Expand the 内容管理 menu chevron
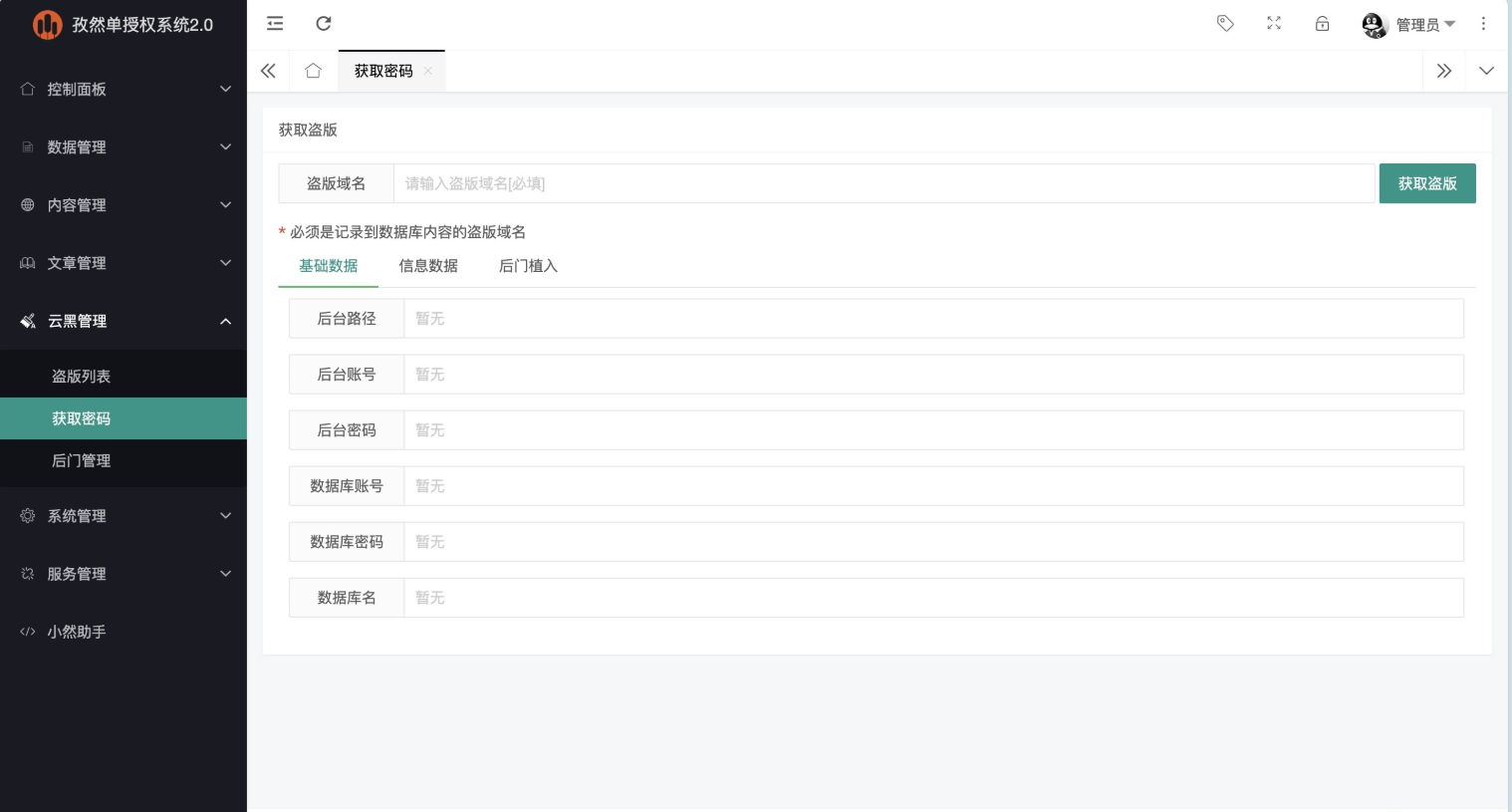1512x812 pixels. 226,205
